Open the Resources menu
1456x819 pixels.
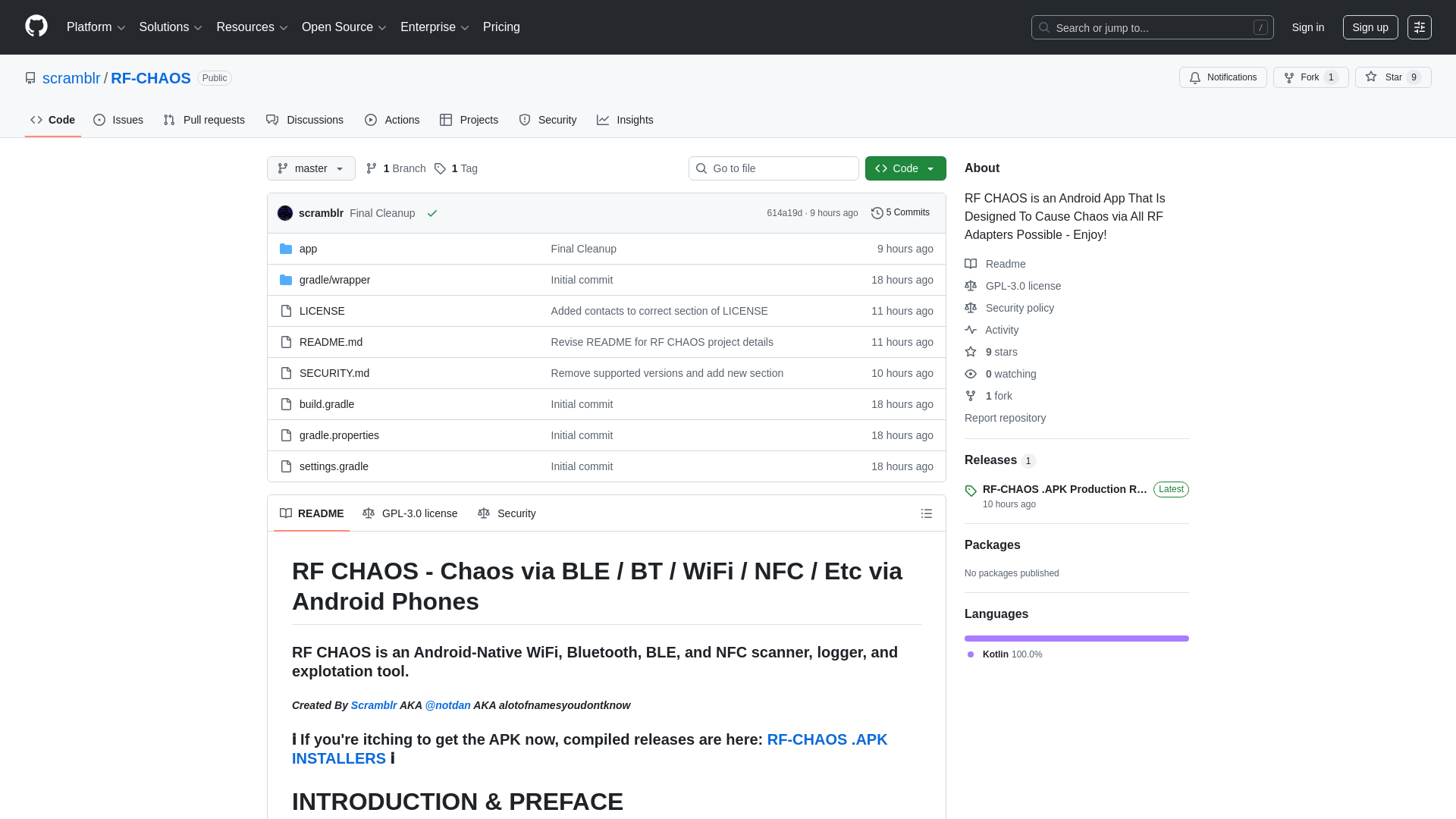(251, 27)
